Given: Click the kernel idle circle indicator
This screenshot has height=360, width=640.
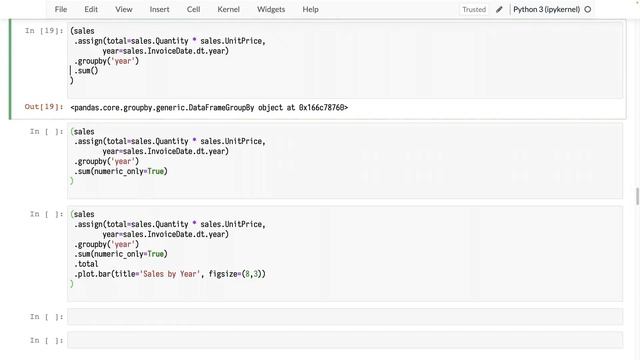Looking at the screenshot, I should 588,9.
